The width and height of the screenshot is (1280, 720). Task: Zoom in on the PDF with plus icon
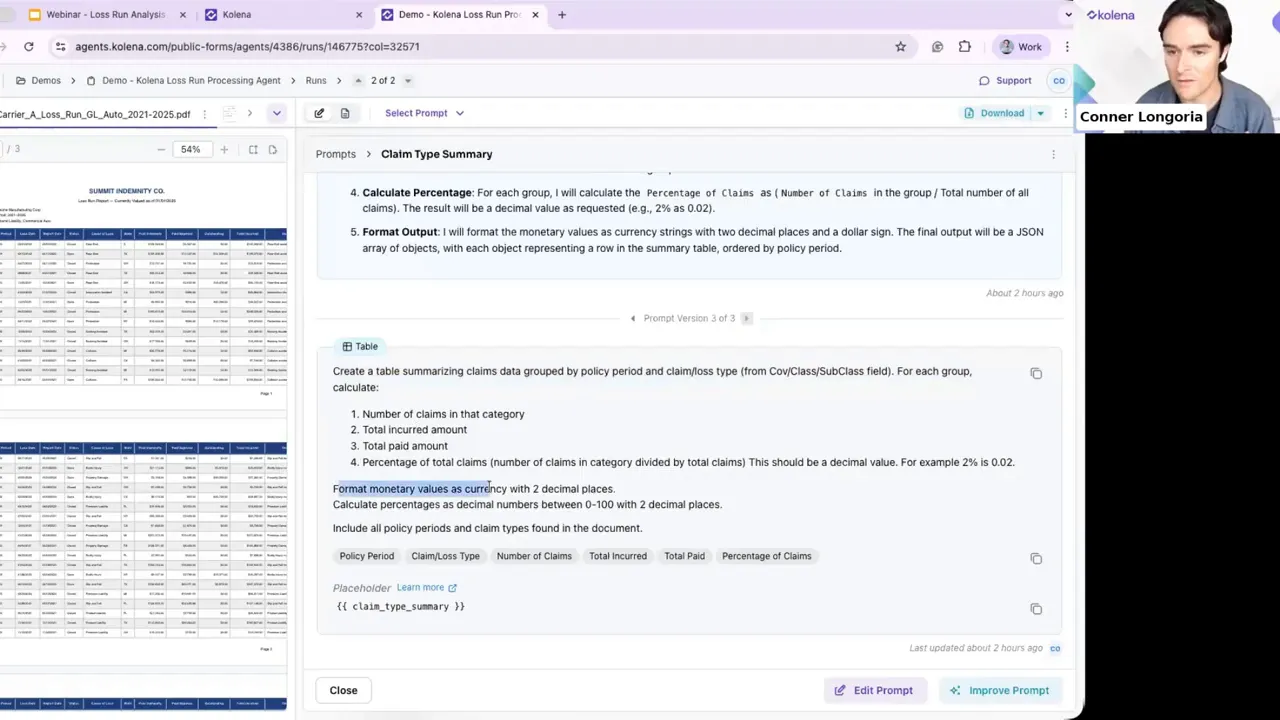[x=224, y=150]
